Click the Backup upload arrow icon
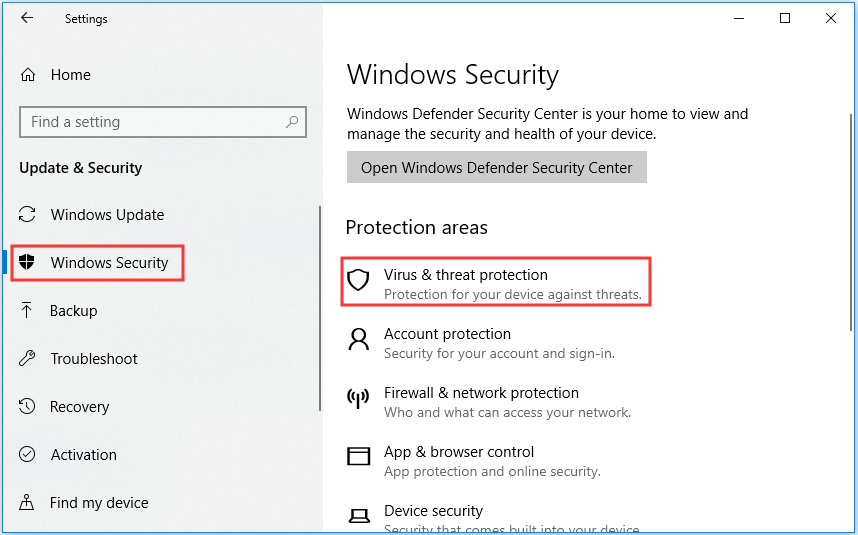 pyautogui.click(x=28, y=311)
